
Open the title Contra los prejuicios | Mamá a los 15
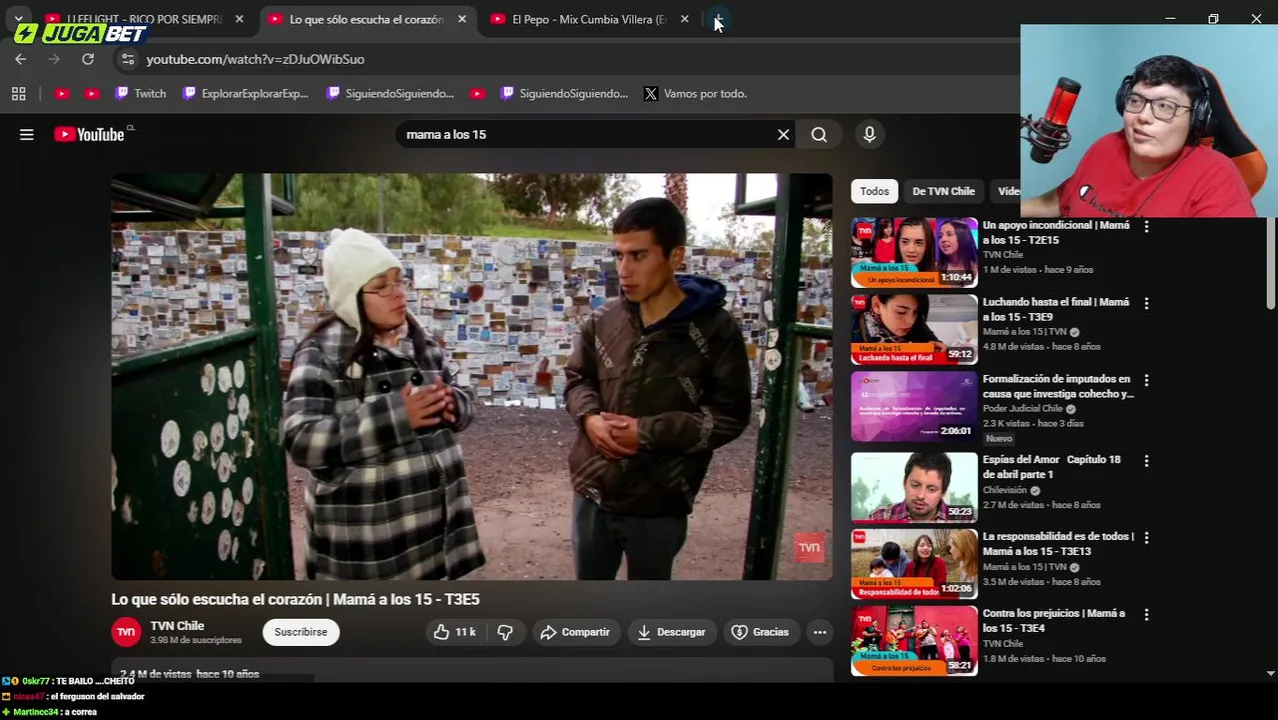click(x=1054, y=620)
